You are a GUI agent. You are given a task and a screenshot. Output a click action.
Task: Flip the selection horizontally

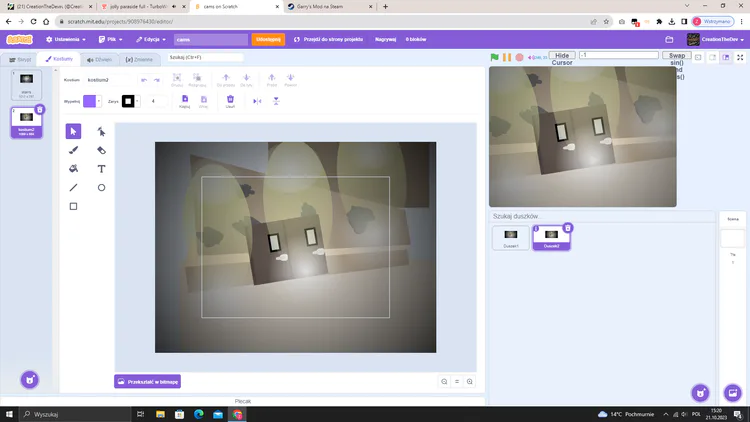(x=257, y=101)
